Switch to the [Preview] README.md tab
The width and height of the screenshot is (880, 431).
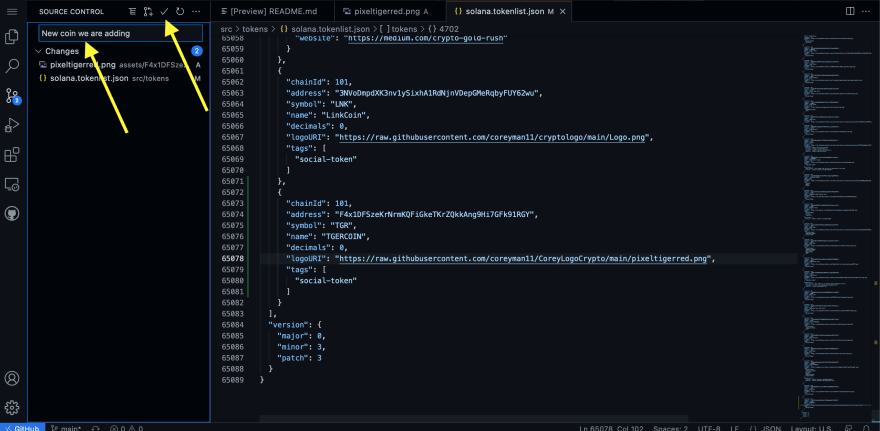click(272, 11)
